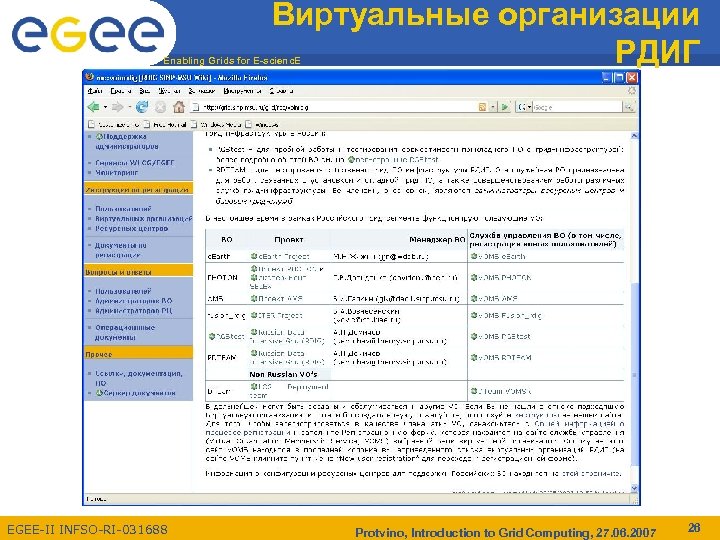
Task: Open the Журнал menu
Action: tap(169, 91)
